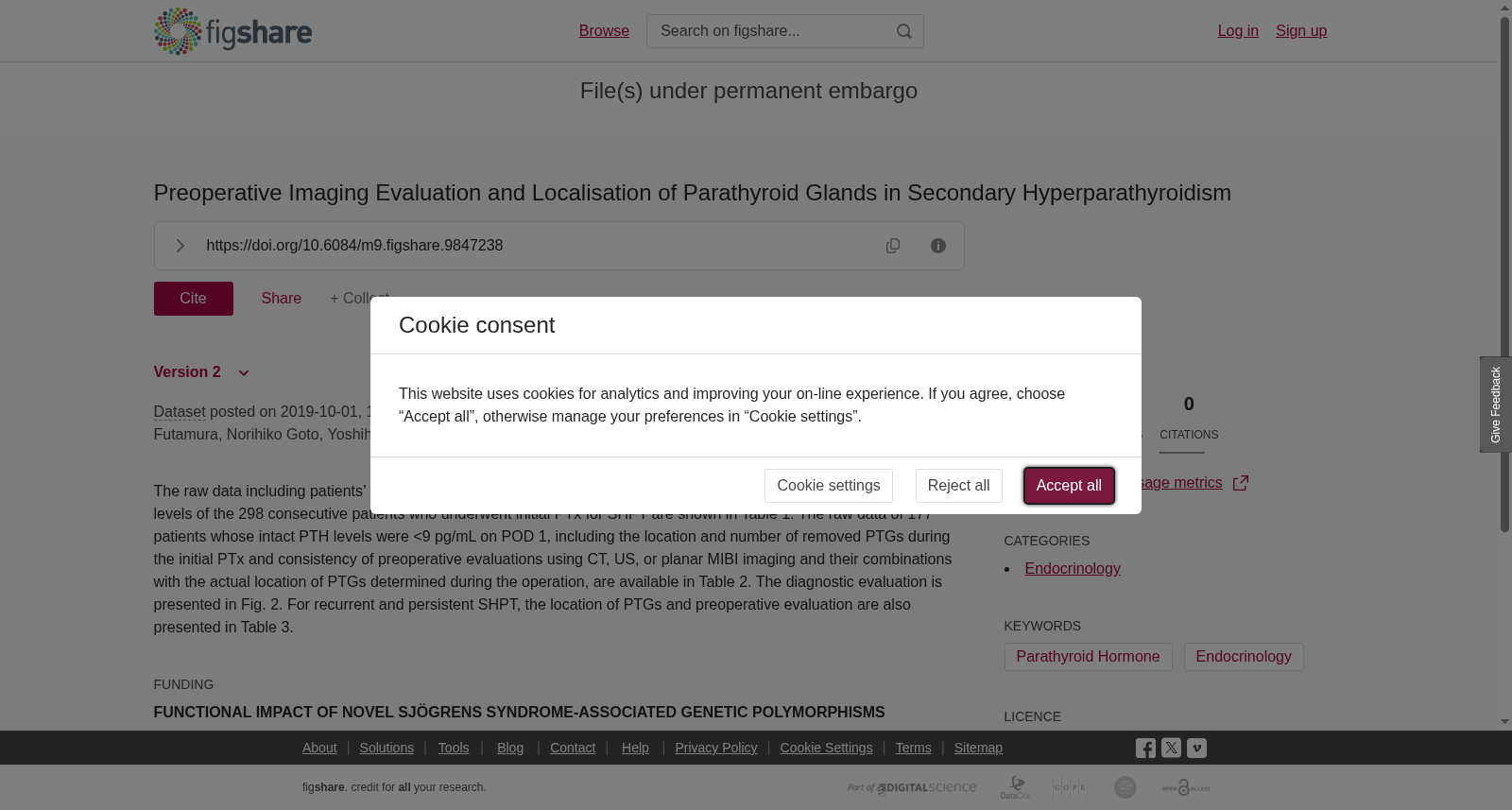Click the page vertical scrollbar thumb

(1504, 274)
